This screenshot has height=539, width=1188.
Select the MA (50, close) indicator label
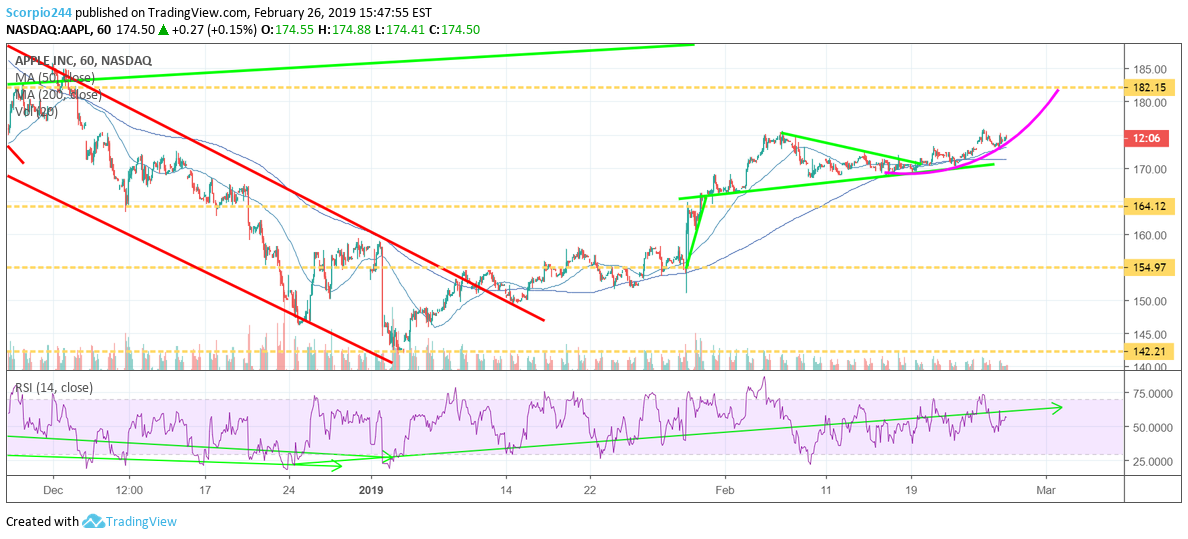click(55, 77)
